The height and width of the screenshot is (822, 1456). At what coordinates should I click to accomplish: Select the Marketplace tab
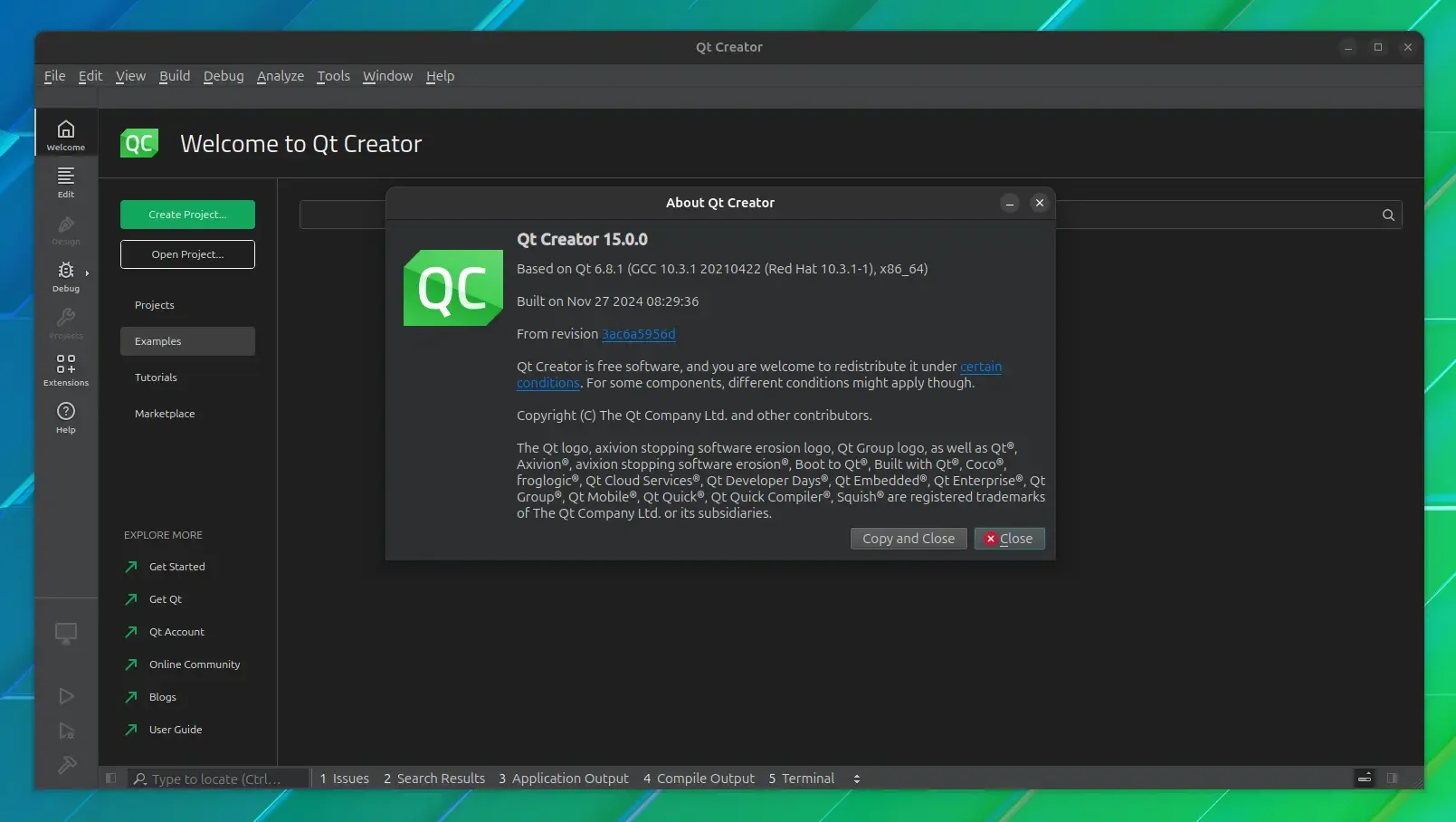coord(187,414)
